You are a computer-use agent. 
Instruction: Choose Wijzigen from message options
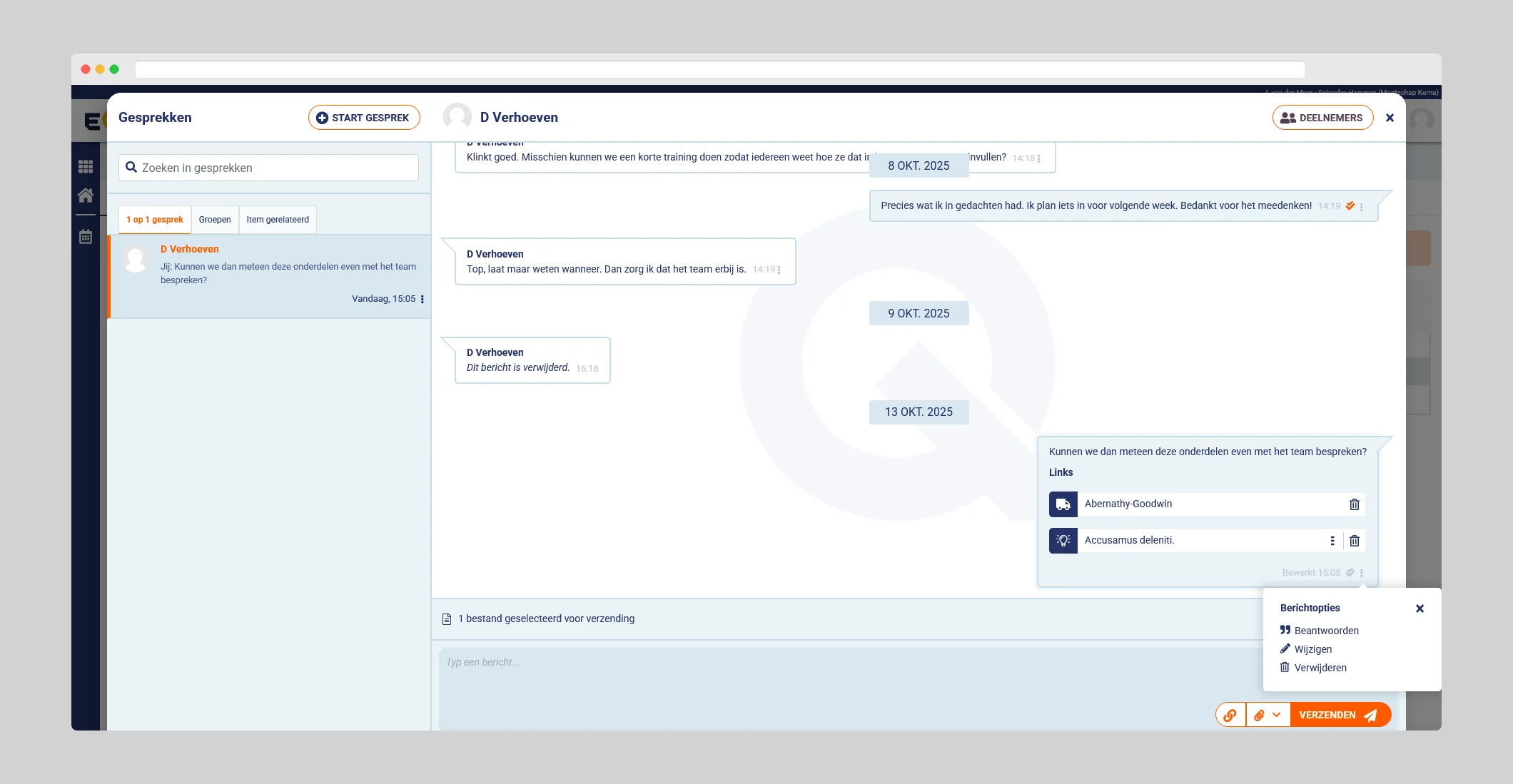tap(1312, 649)
